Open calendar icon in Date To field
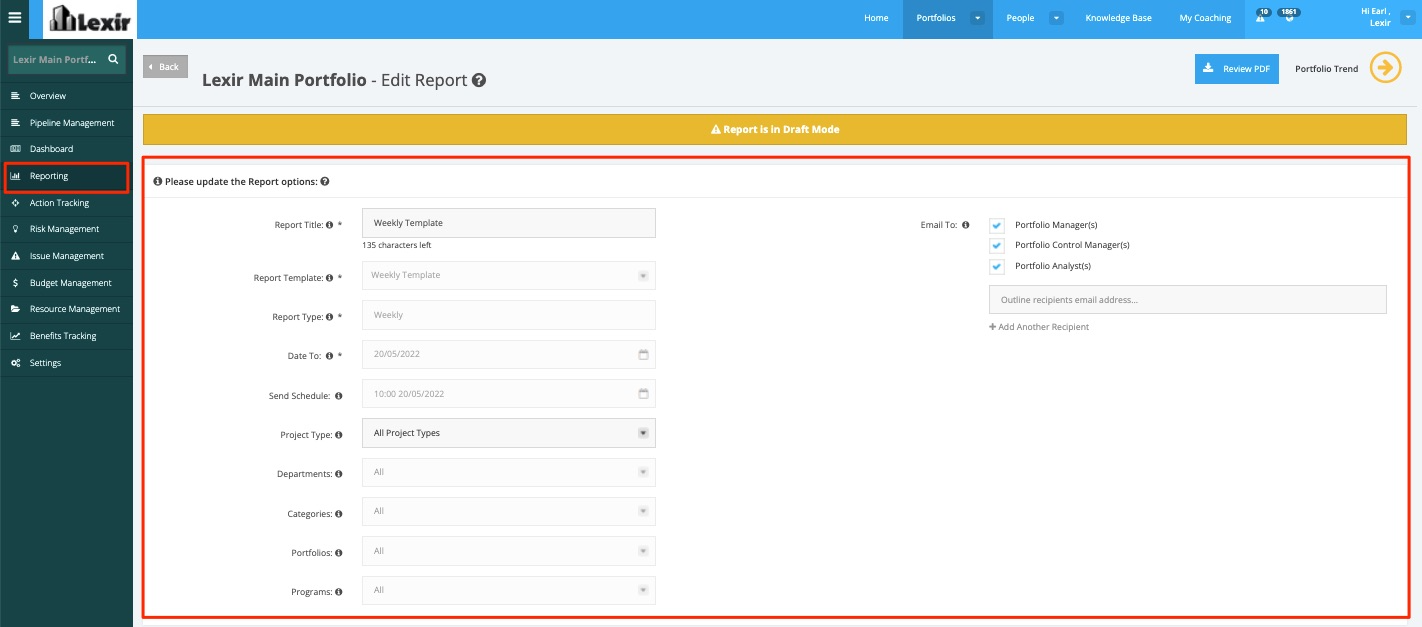This screenshot has height=627, width=1422. click(643, 355)
